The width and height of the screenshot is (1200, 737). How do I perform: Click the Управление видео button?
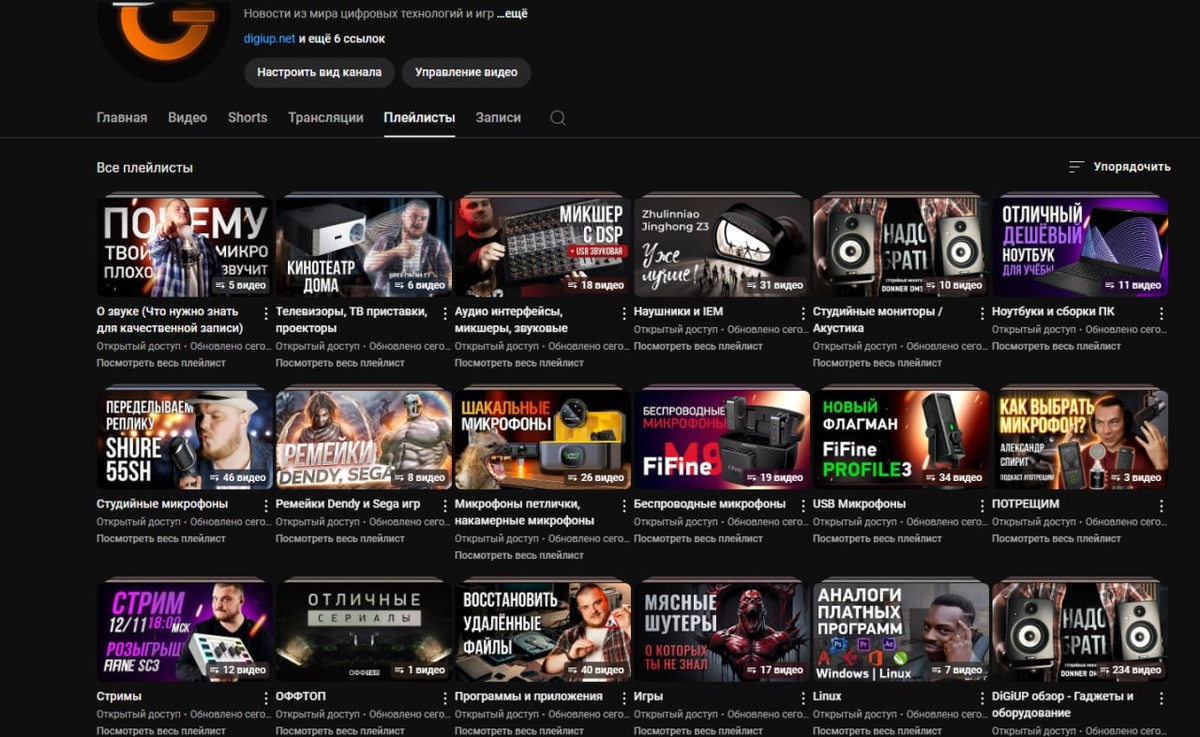click(x=466, y=72)
